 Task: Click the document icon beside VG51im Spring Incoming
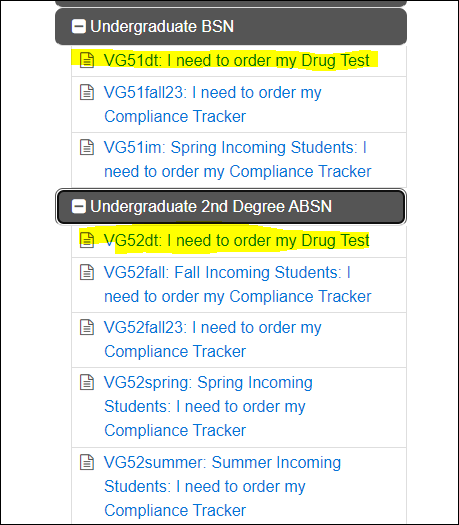click(87, 147)
